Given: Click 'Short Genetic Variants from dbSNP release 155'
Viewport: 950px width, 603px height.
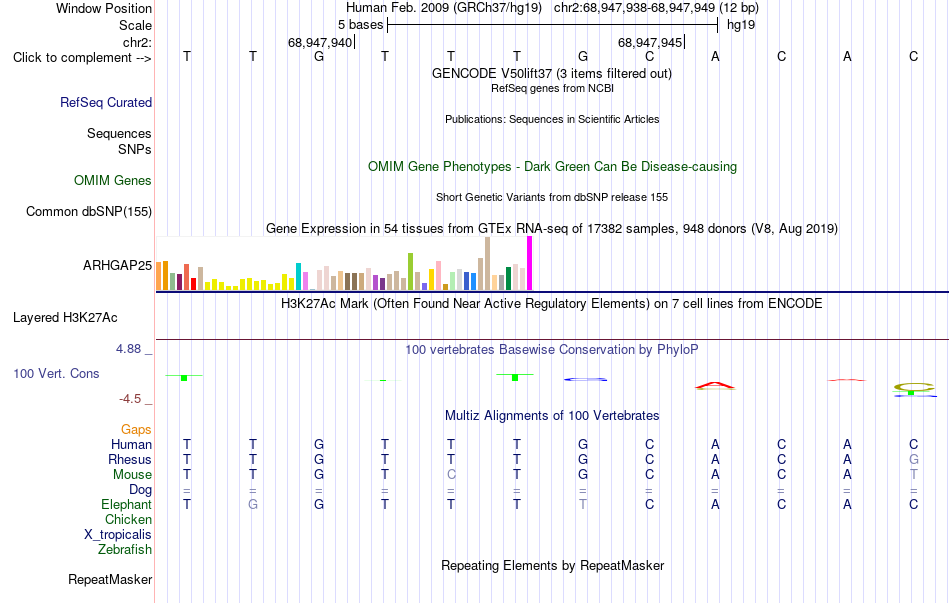Looking at the screenshot, I should pos(552,198).
